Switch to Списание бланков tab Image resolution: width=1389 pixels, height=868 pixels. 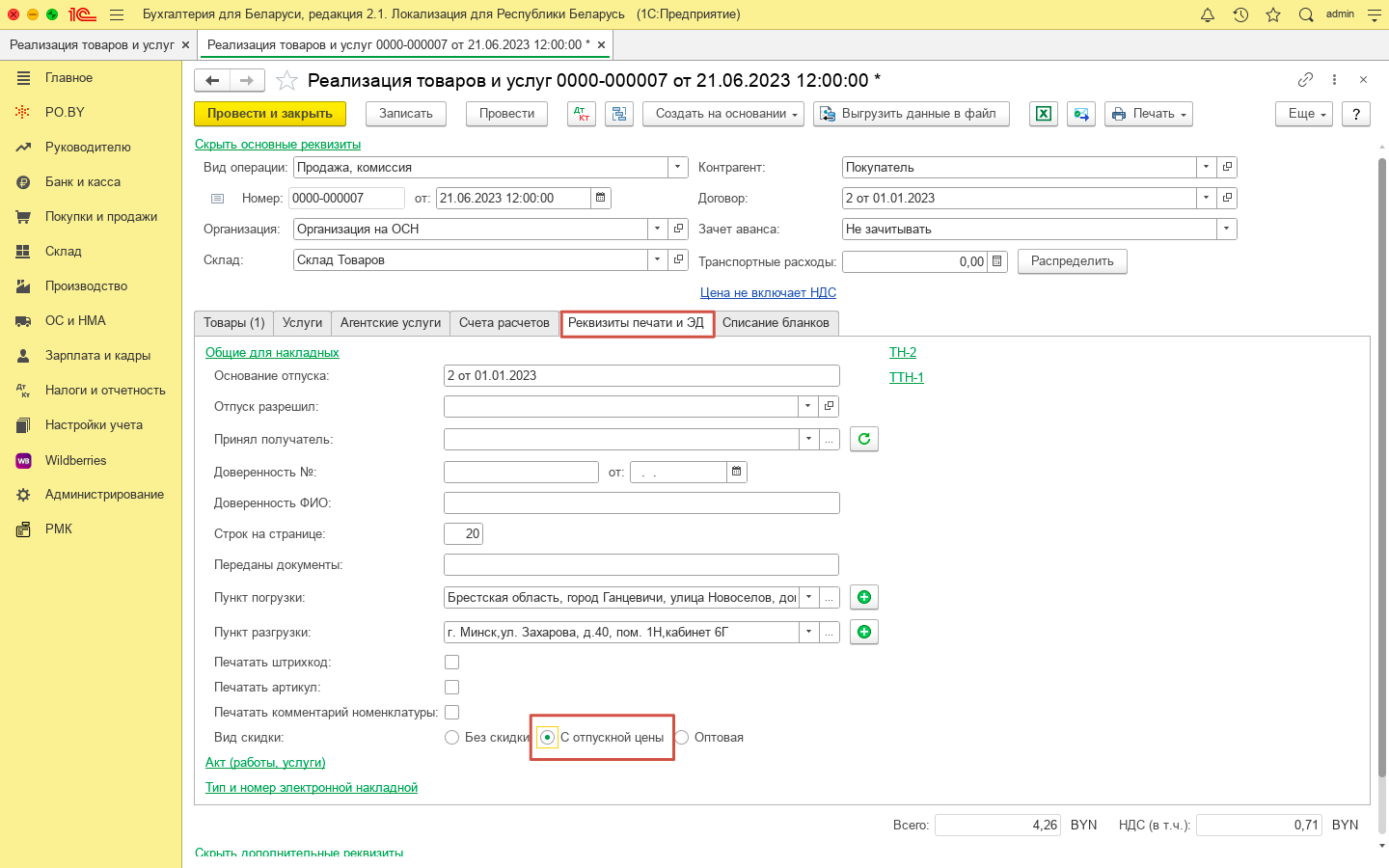tap(776, 323)
